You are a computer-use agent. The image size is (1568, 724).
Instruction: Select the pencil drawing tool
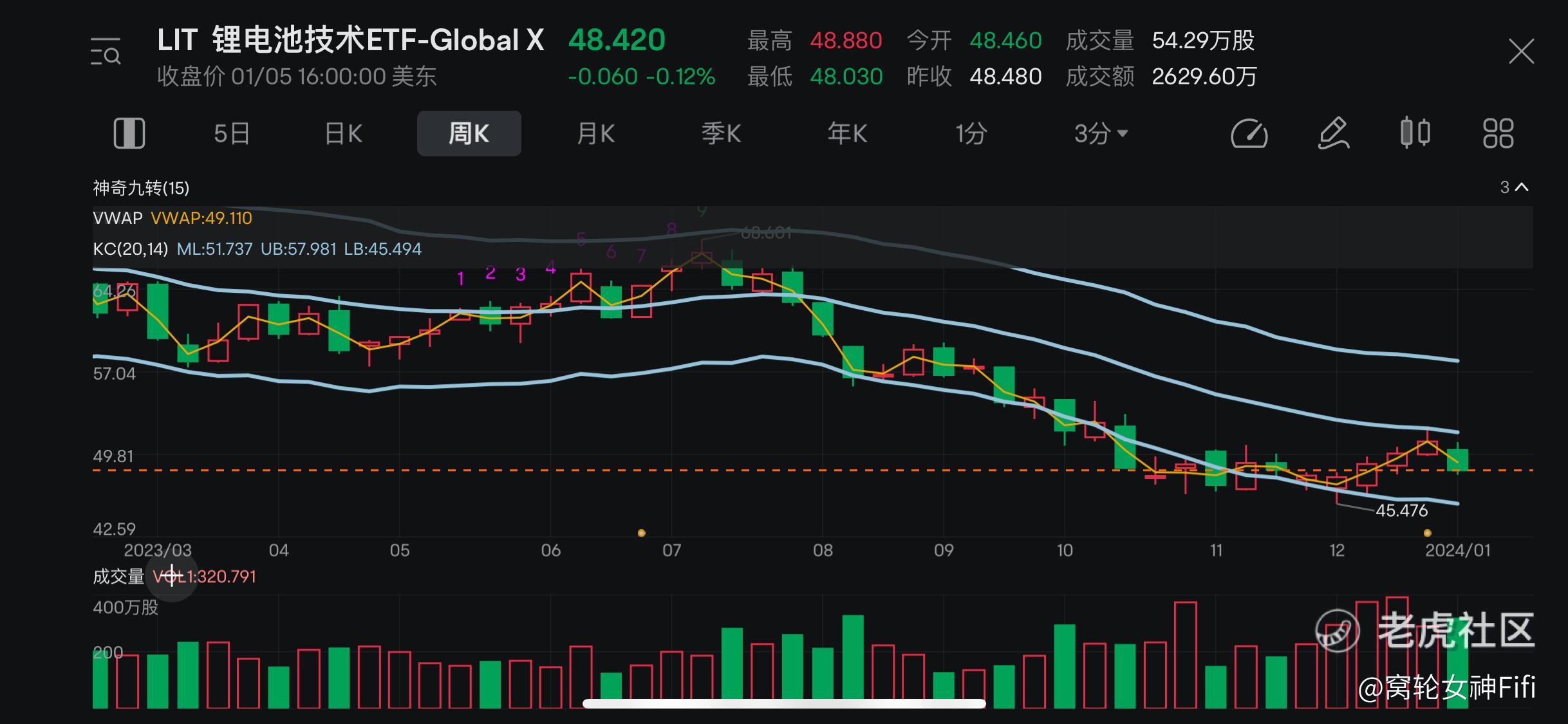point(1333,134)
